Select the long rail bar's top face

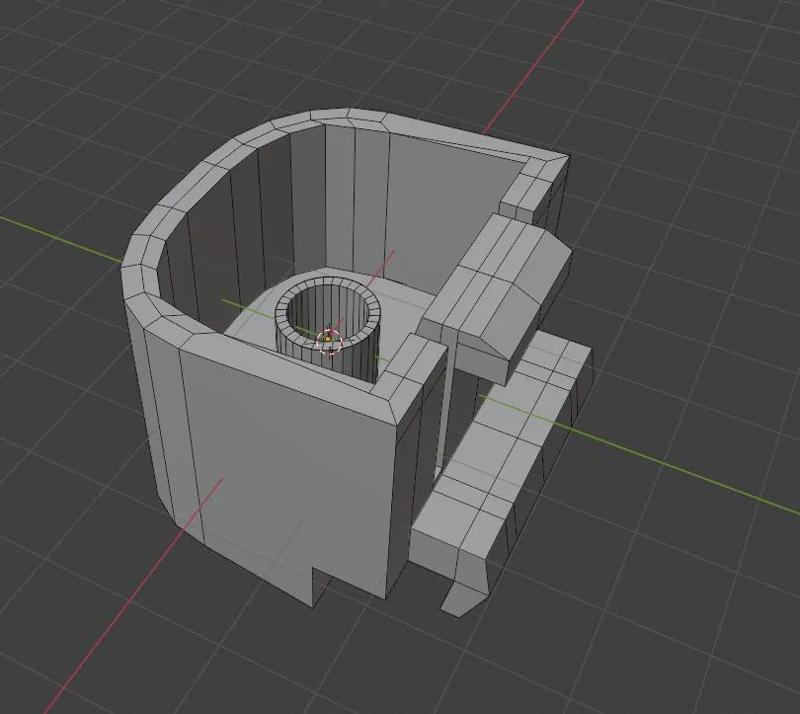tap(503, 443)
